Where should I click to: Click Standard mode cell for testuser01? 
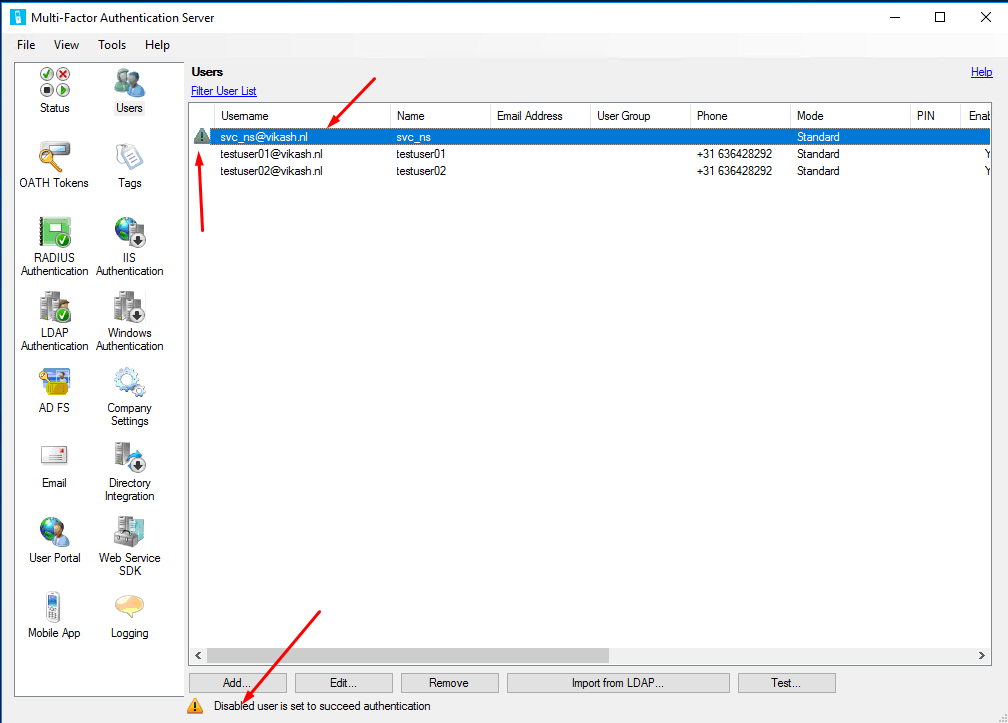coord(818,154)
